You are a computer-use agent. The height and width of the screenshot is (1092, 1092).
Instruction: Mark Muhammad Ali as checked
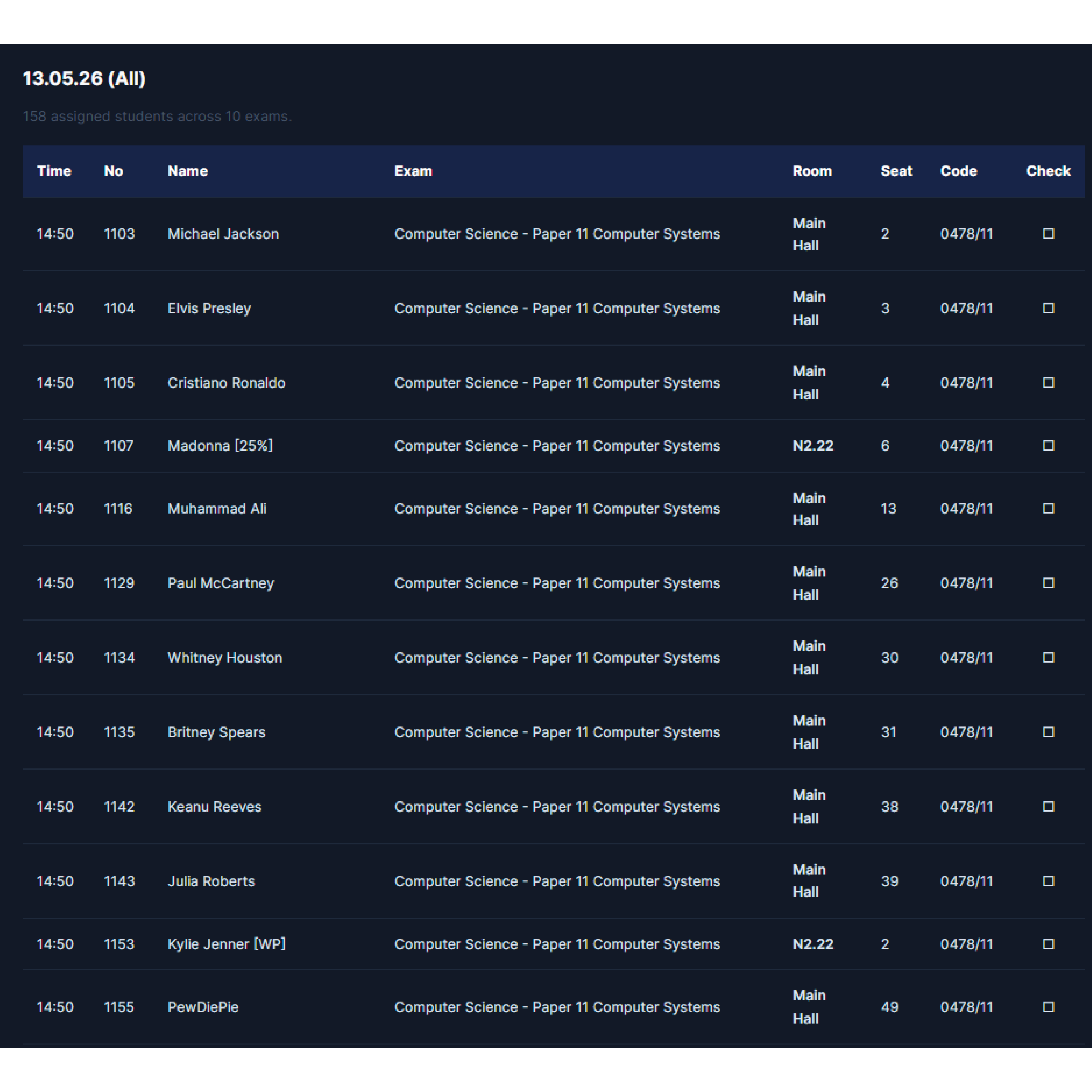1048,508
